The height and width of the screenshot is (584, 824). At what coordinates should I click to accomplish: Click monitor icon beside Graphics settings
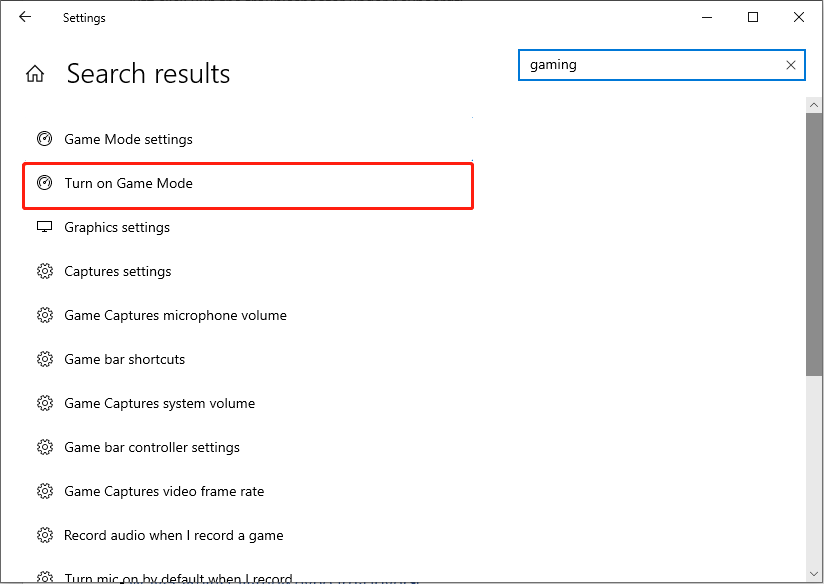click(45, 227)
